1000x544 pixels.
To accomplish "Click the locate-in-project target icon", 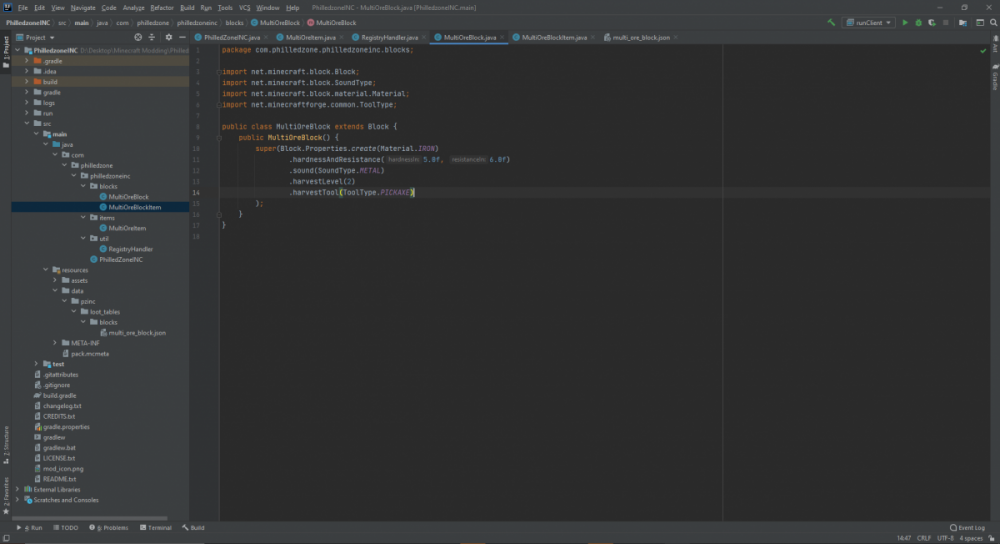I will 138,38.
